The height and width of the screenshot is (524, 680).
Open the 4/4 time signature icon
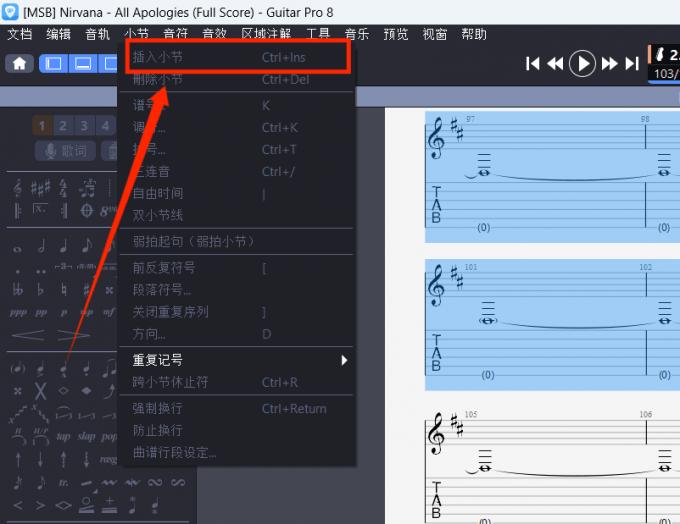click(x=63, y=188)
